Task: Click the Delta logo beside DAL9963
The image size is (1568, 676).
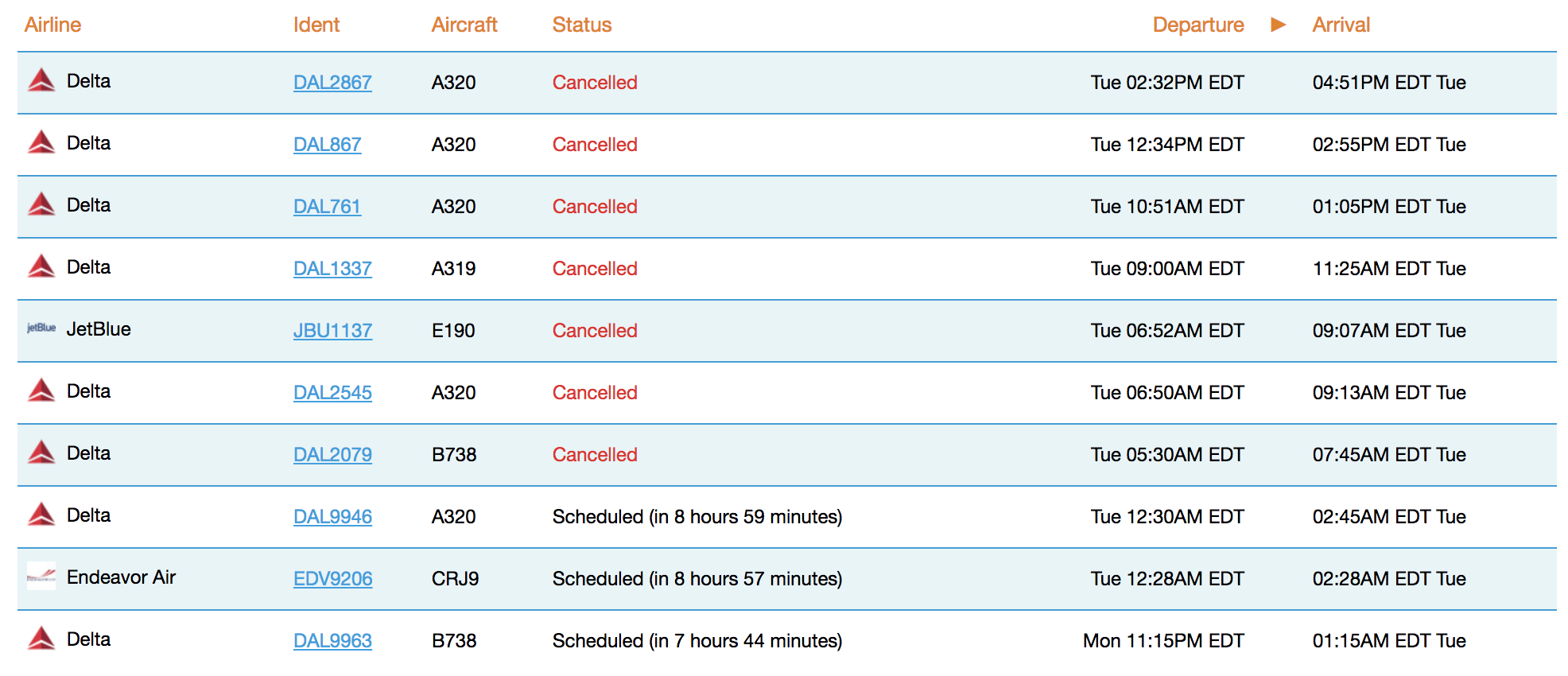Action: (41, 639)
